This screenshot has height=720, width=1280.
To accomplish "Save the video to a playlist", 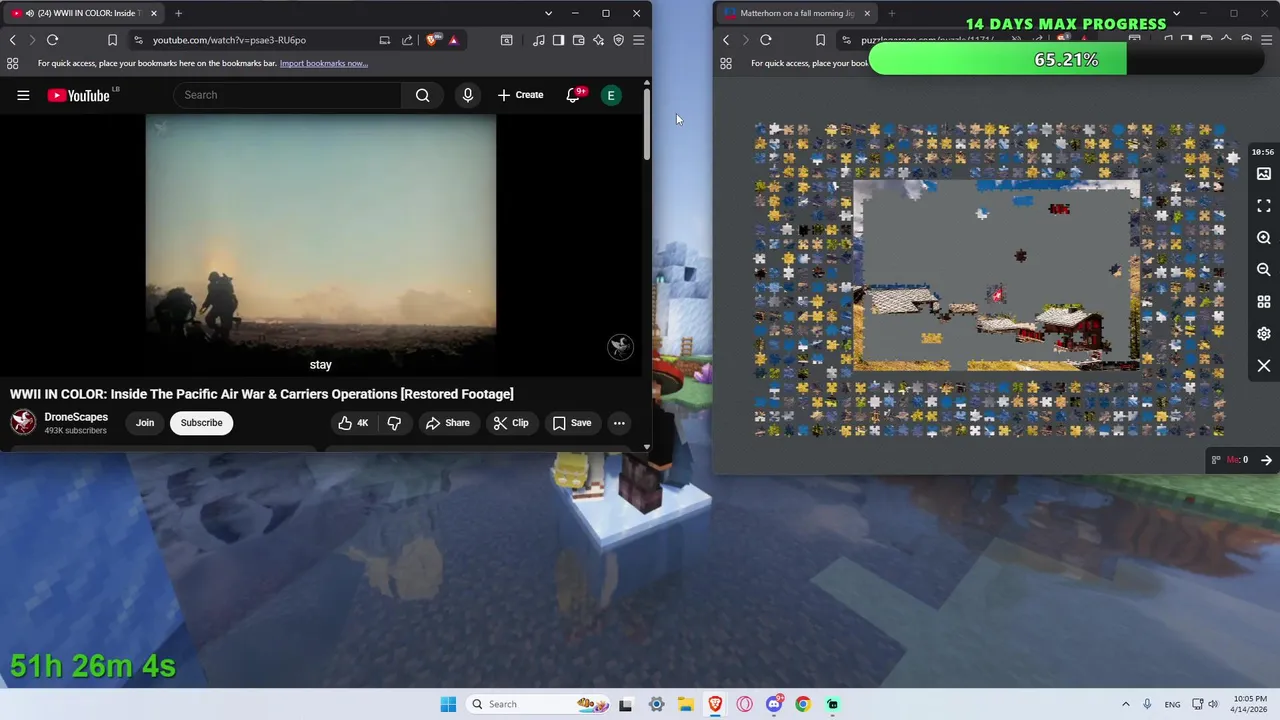I will (x=572, y=423).
